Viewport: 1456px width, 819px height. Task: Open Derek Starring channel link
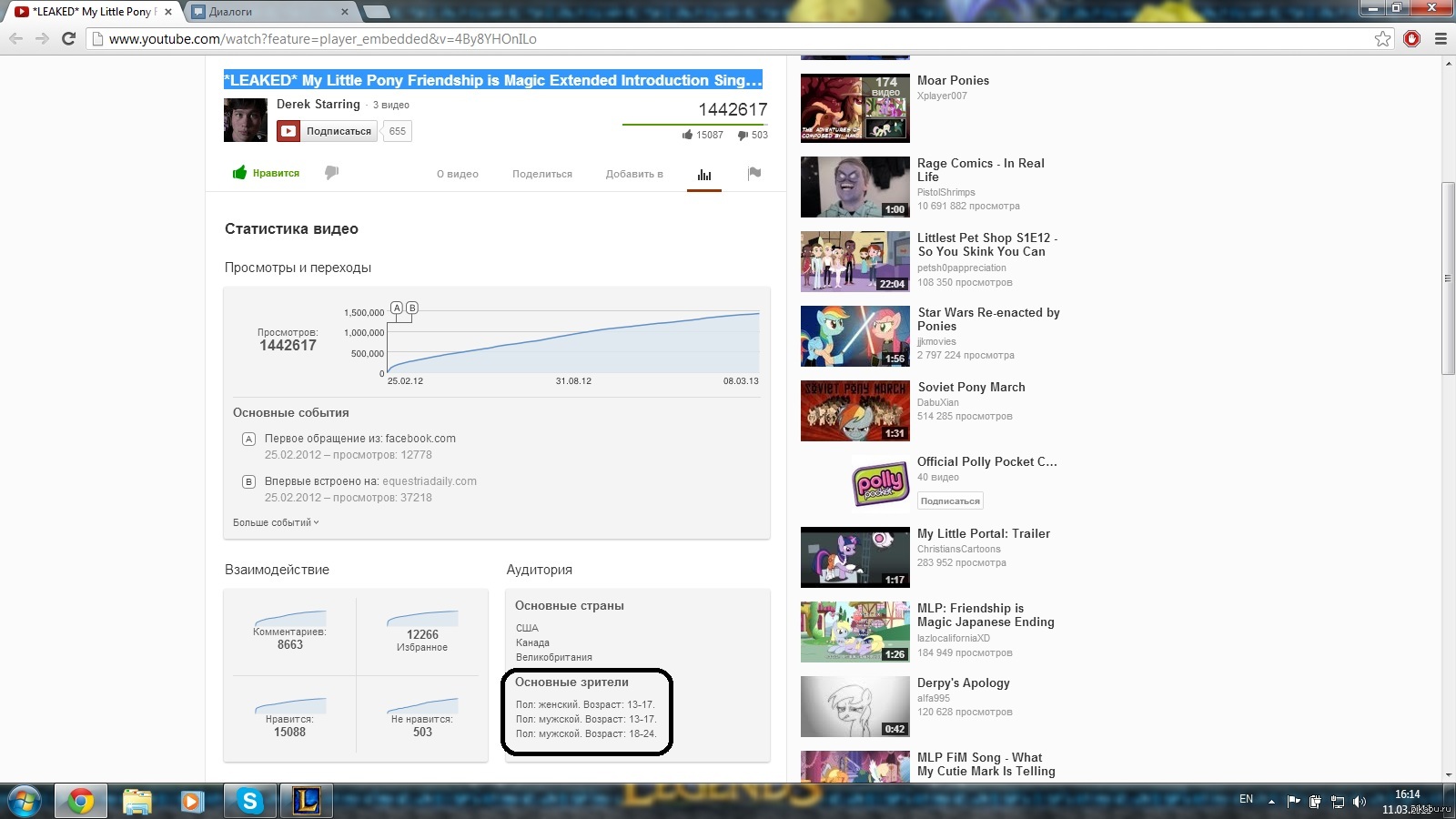click(318, 105)
